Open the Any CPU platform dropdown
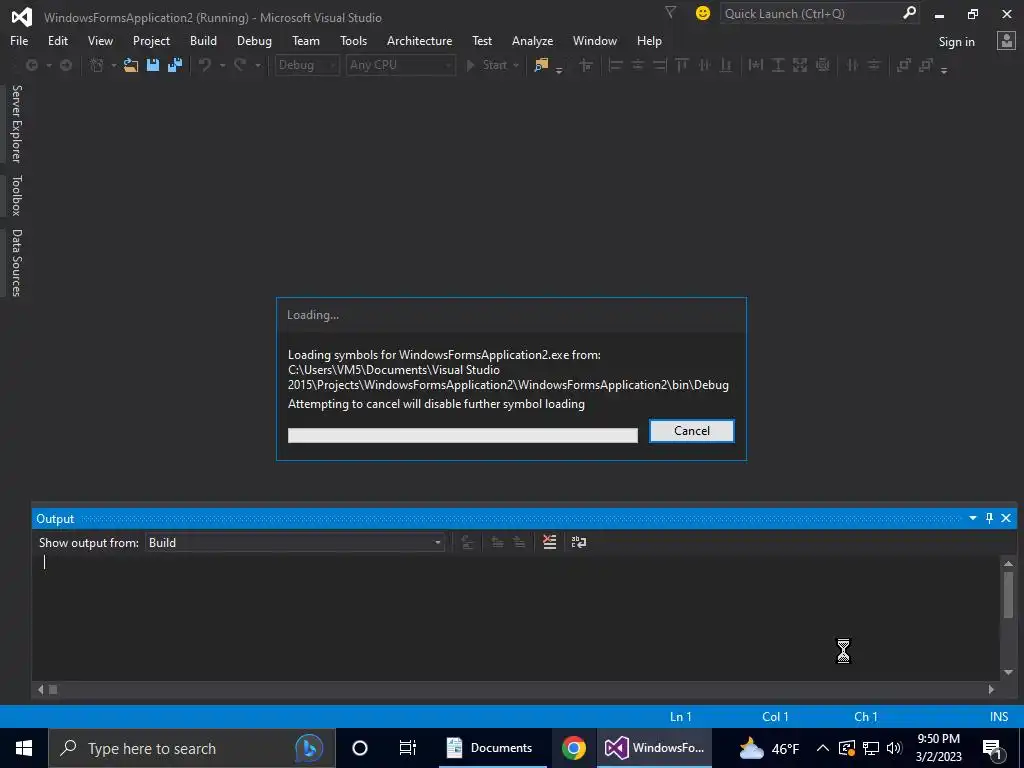The image size is (1024, 768). point(400,65)
